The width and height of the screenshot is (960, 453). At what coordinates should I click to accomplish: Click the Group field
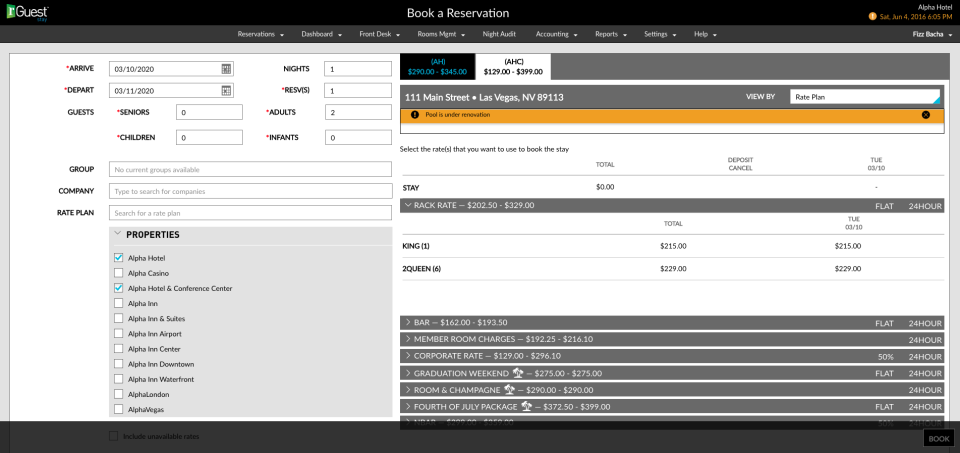pyautogui.click(x=250, y=170)
